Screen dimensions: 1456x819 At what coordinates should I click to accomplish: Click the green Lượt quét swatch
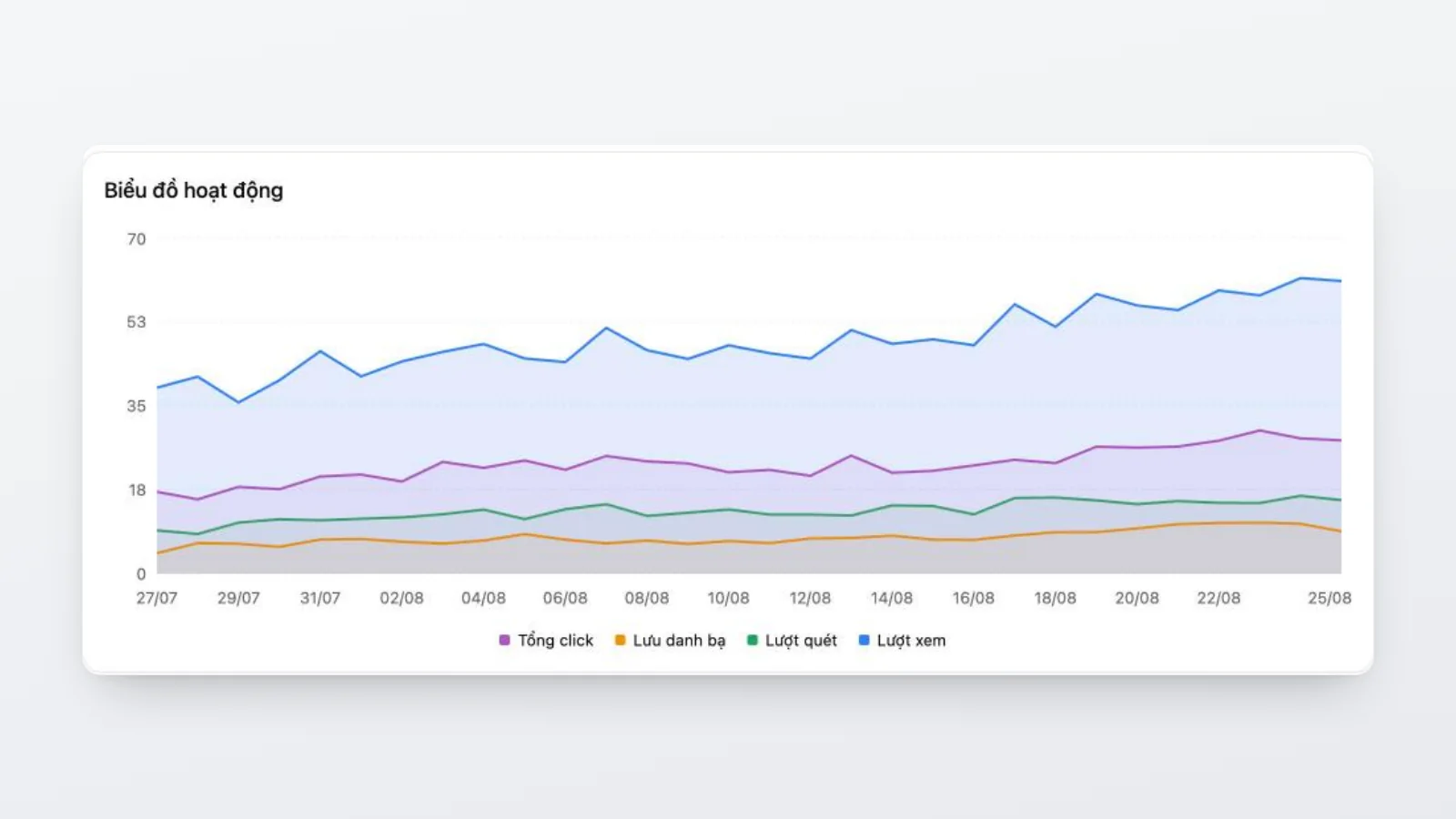pos(753,641)
